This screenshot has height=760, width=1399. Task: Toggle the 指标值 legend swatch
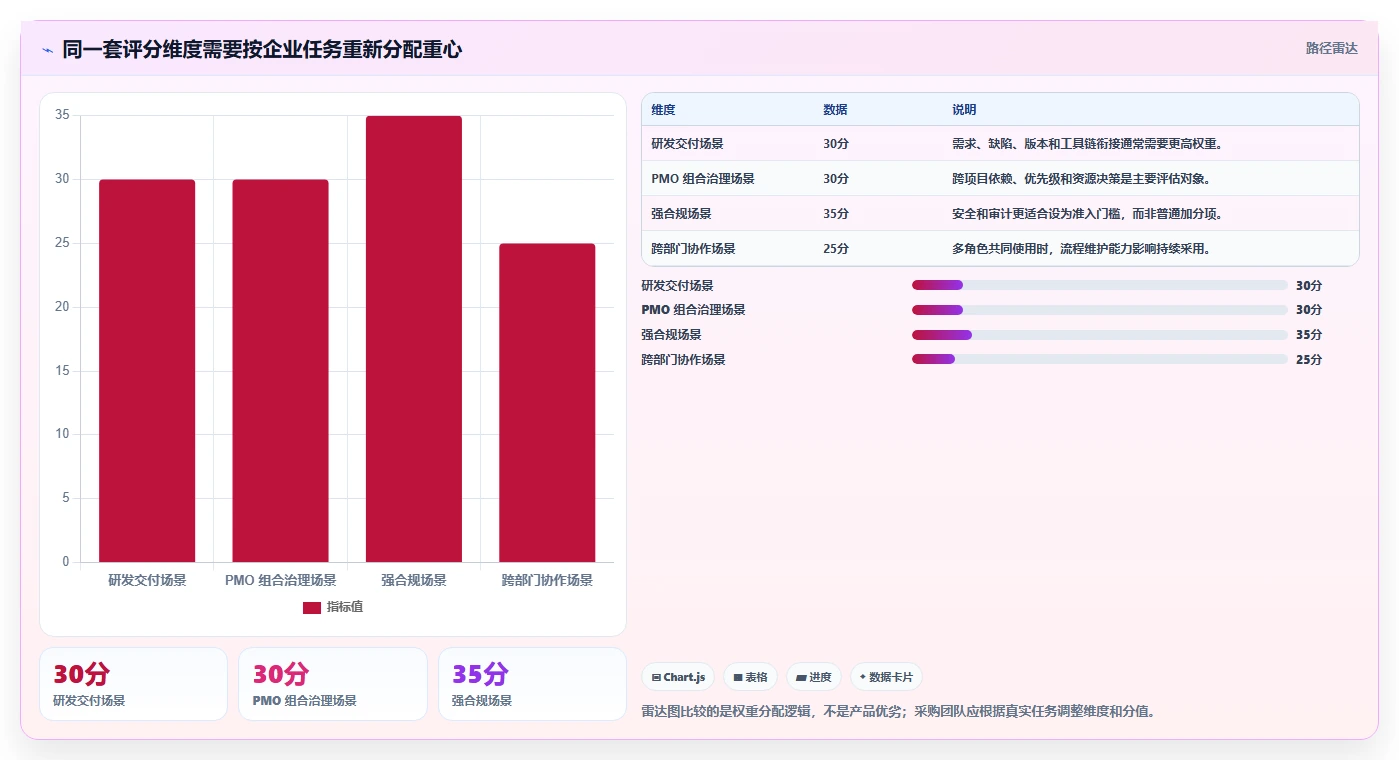point(312,607)
